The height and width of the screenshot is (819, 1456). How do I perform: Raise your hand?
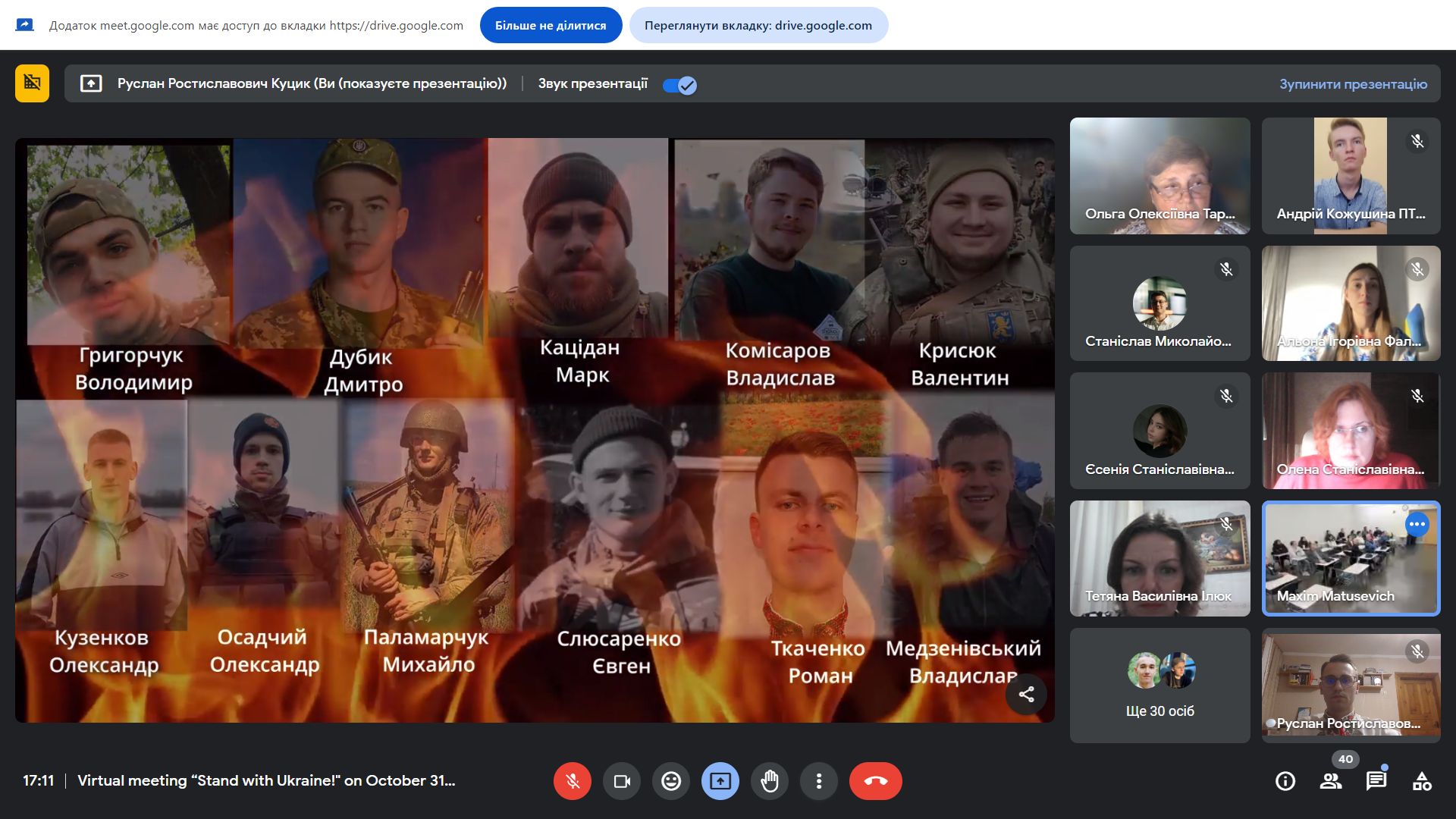[x=770, y=781]
